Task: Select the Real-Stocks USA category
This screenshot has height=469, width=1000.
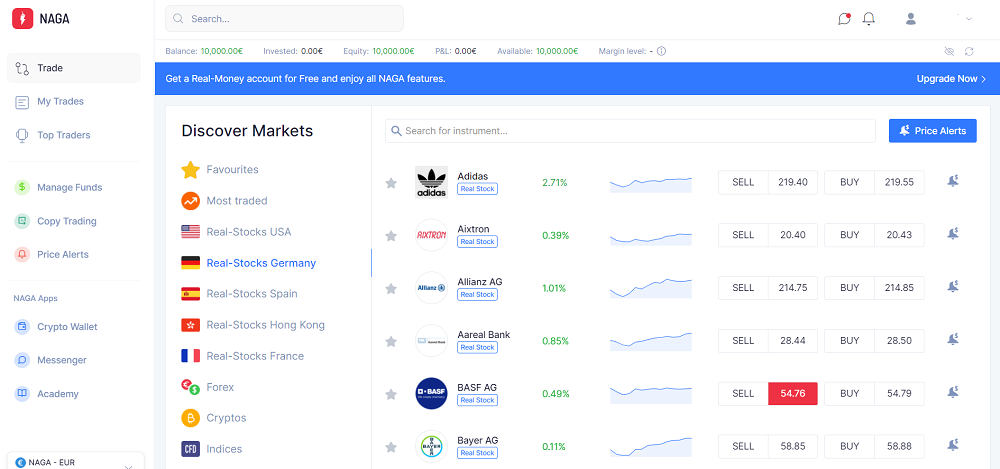Action: pos(236,232)
